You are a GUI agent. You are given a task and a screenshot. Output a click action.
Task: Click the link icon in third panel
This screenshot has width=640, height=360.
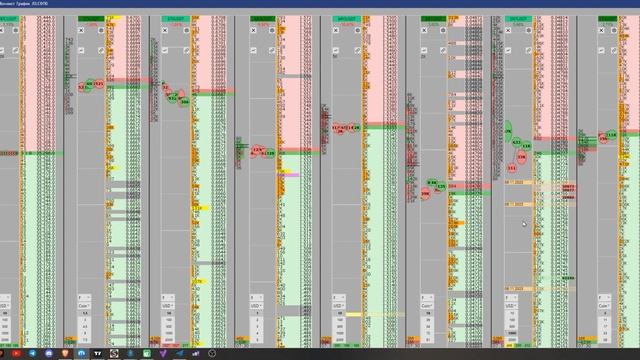pos(187,50)
